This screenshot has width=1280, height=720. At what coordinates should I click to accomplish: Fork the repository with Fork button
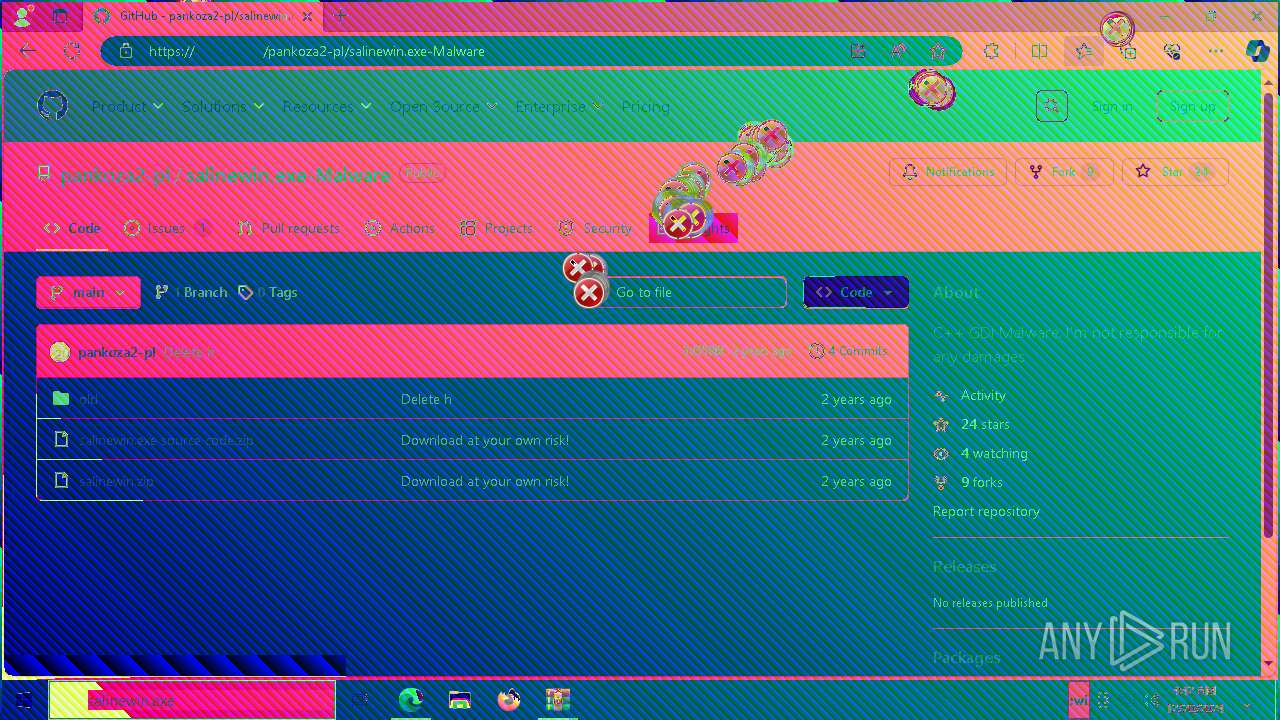tap(1064, 172)
